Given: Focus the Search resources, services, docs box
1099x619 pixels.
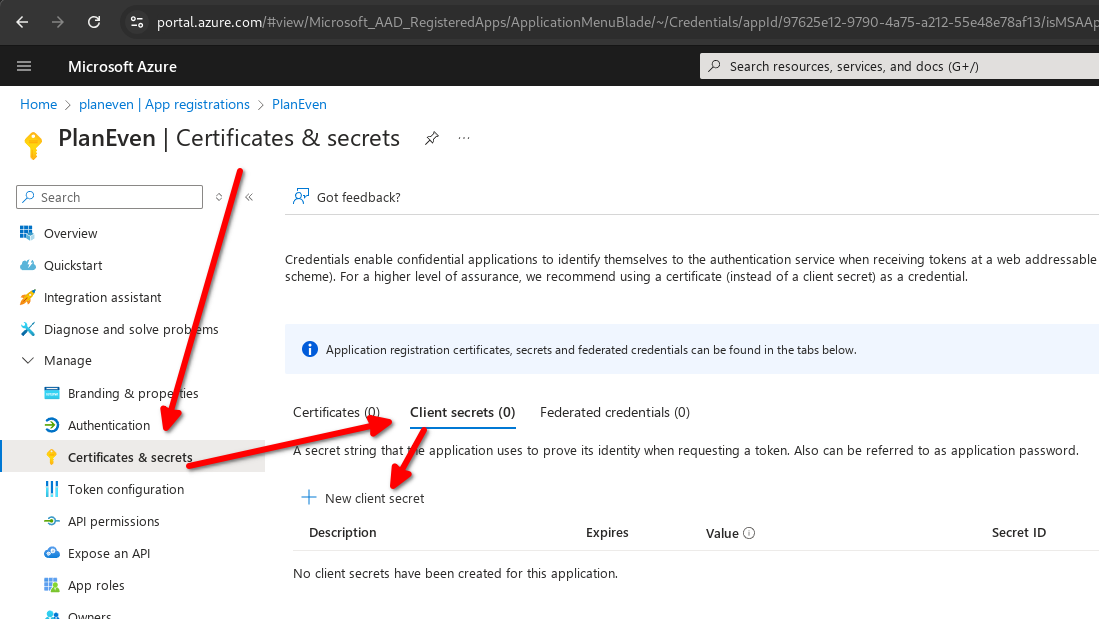Looking at the screenshot, I should coord(899,67).
